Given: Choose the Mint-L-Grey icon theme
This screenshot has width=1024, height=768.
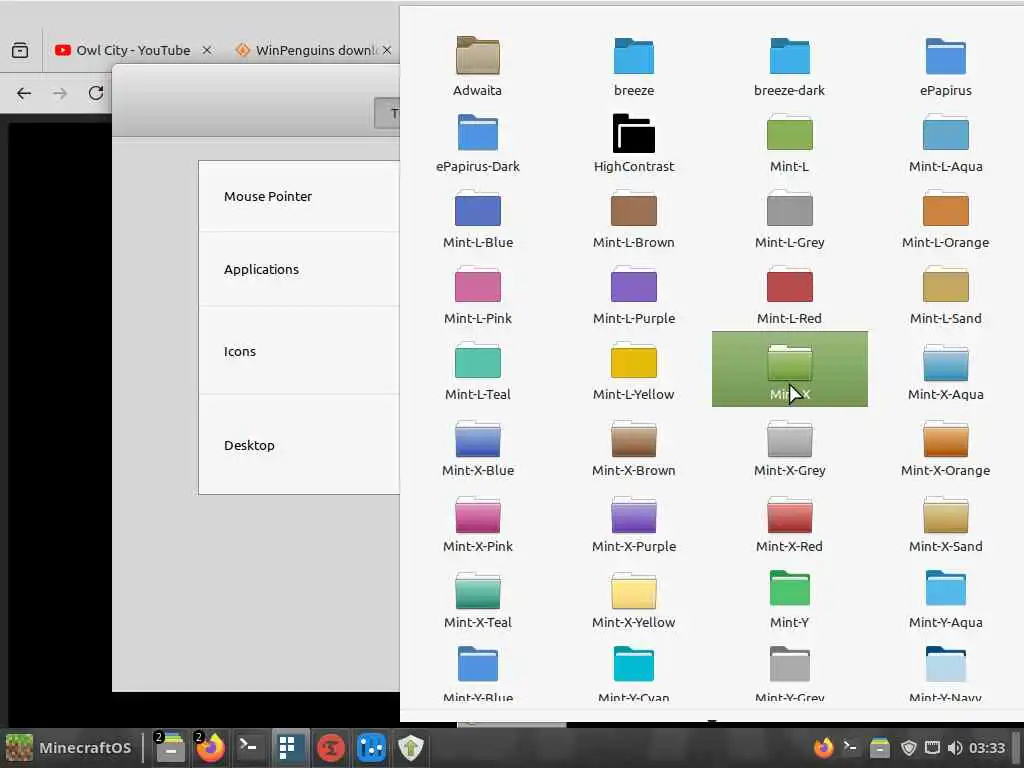Looking at the screenshot, I should pyautogui.click(x=790, y=217).
